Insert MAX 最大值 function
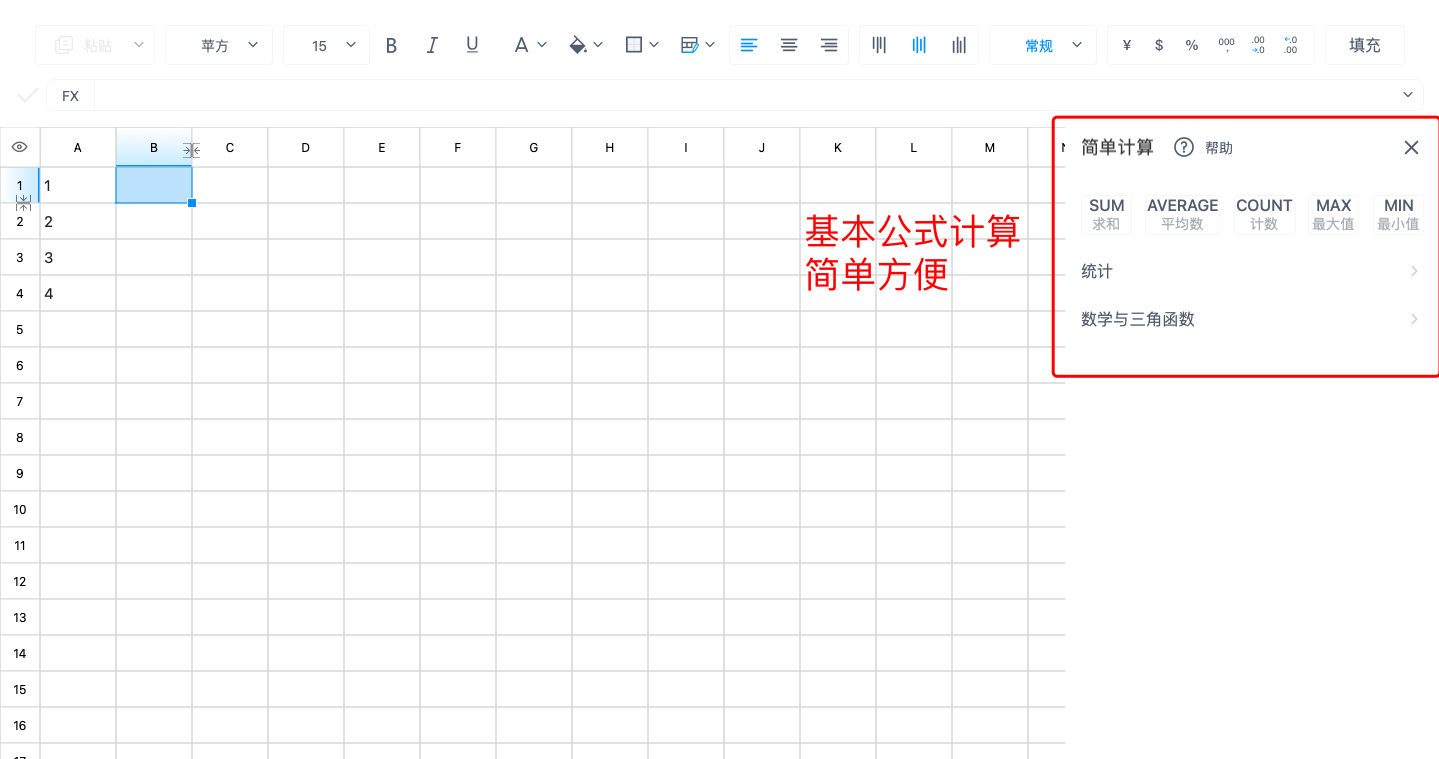The image size is (1439, 759). (1333, 214)
